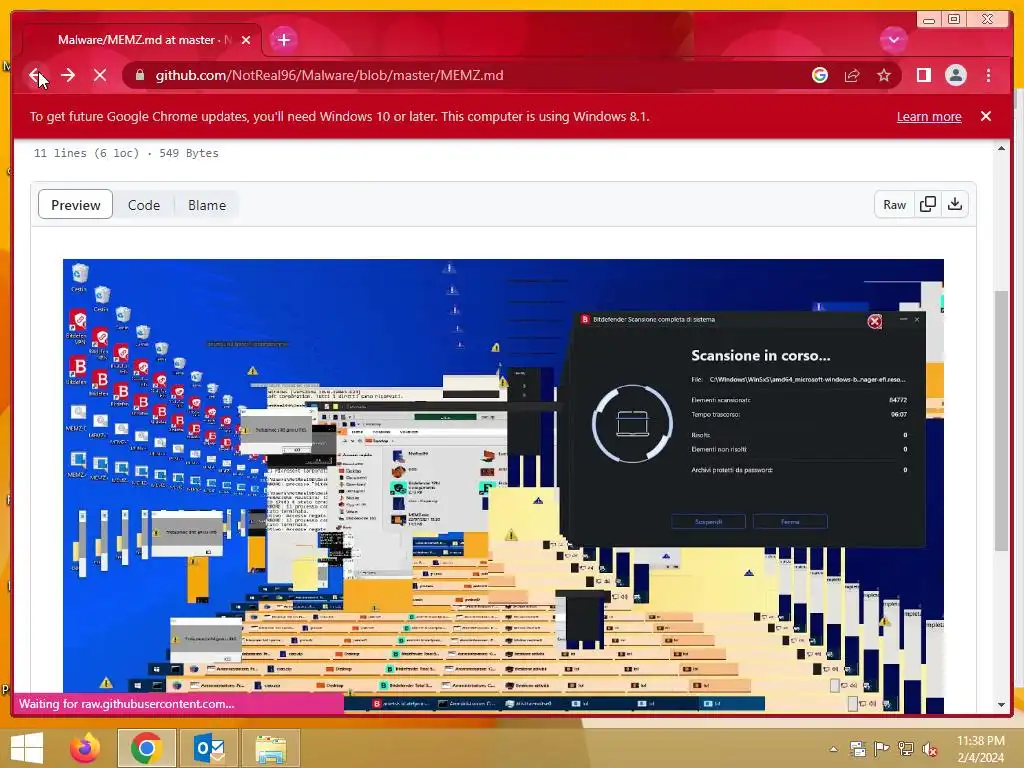Click the MEMZ screenshot image in the preview
Viewport: 1024px width, 768px height.
coord(503,486)
